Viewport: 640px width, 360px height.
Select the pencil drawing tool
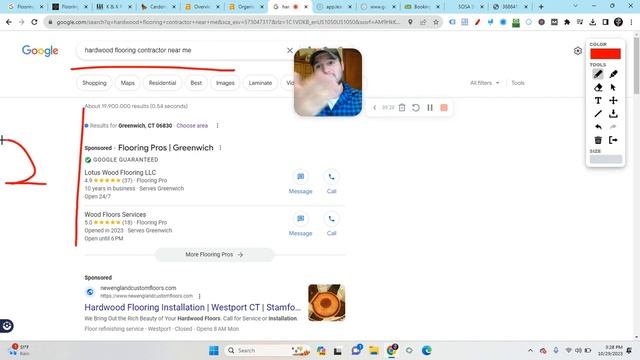point(598,74)
